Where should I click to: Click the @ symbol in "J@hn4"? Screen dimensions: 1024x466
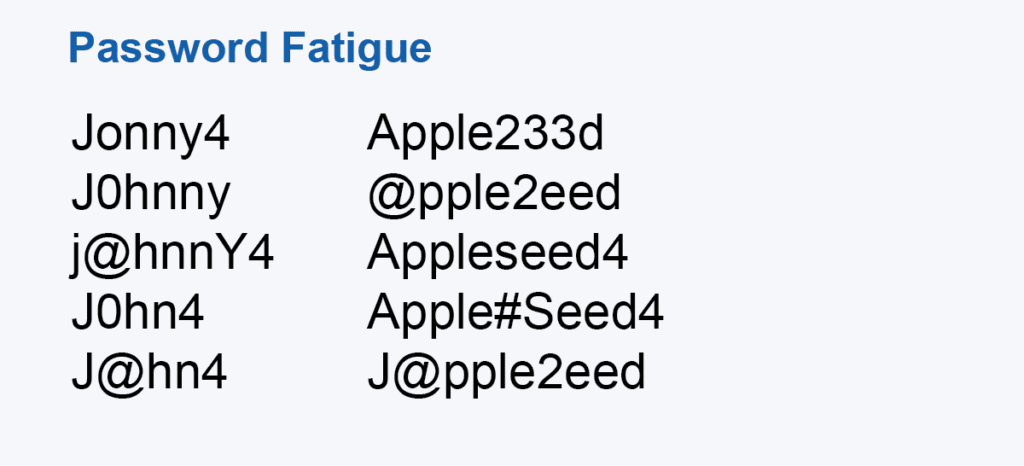(x=115, y=374)
